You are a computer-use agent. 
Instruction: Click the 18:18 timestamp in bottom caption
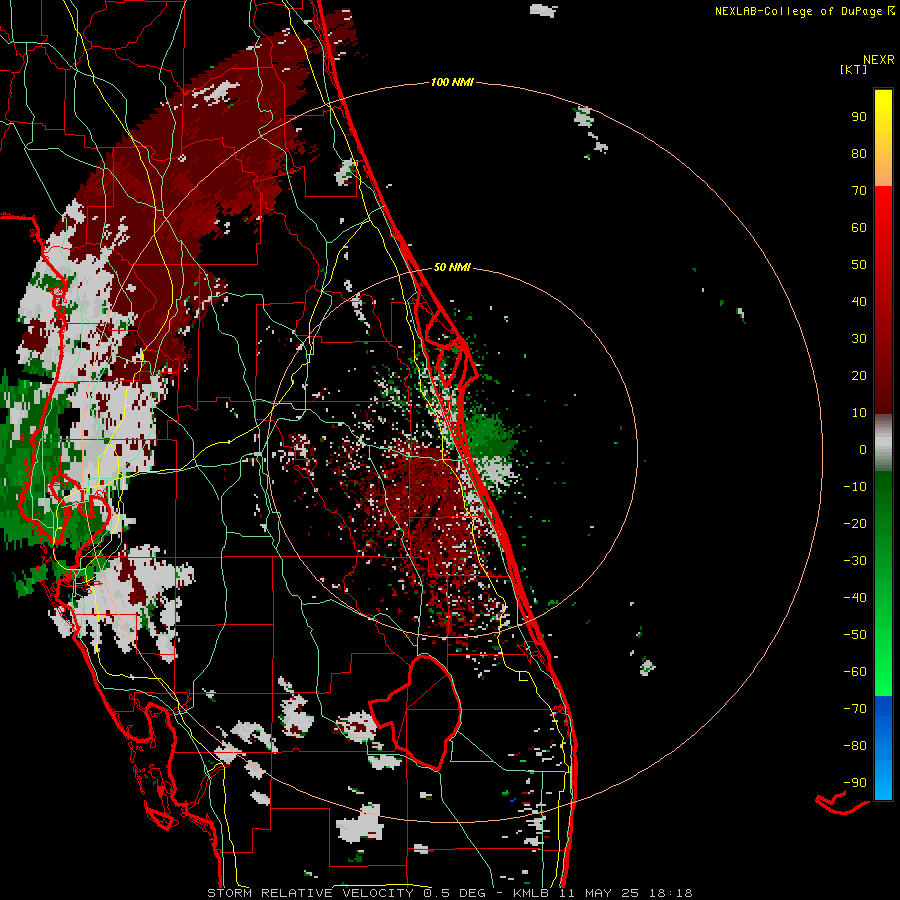(x=671, y=893)
